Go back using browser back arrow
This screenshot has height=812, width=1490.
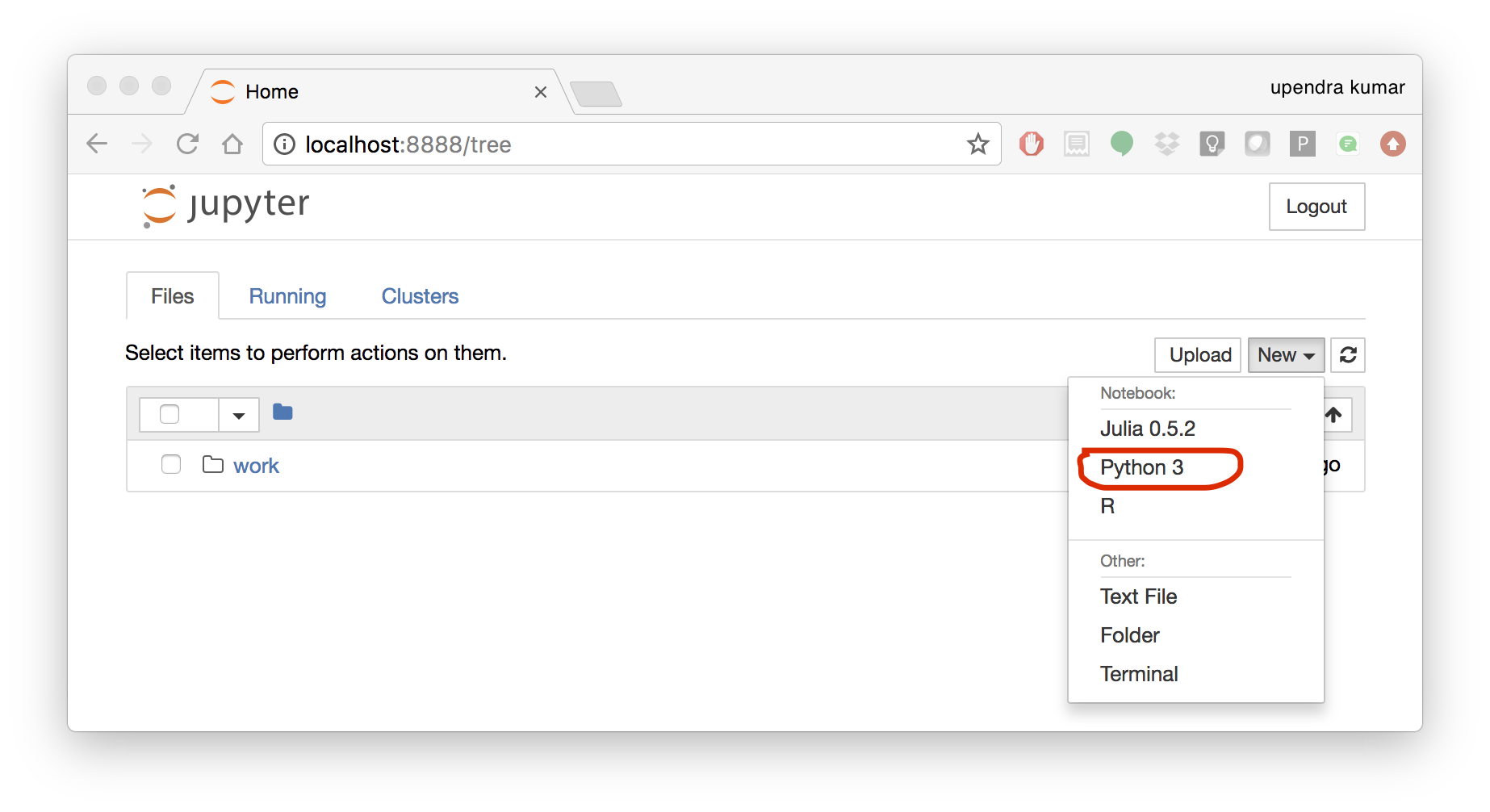pyautogui.click(x=97, y=144)
